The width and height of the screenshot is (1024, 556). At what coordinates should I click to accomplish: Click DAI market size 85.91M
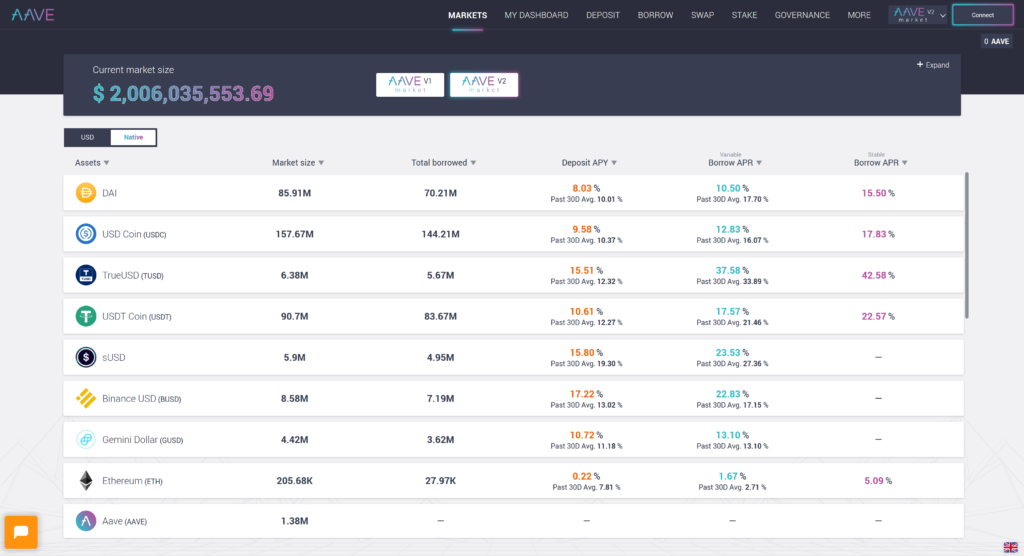point(295,193)
